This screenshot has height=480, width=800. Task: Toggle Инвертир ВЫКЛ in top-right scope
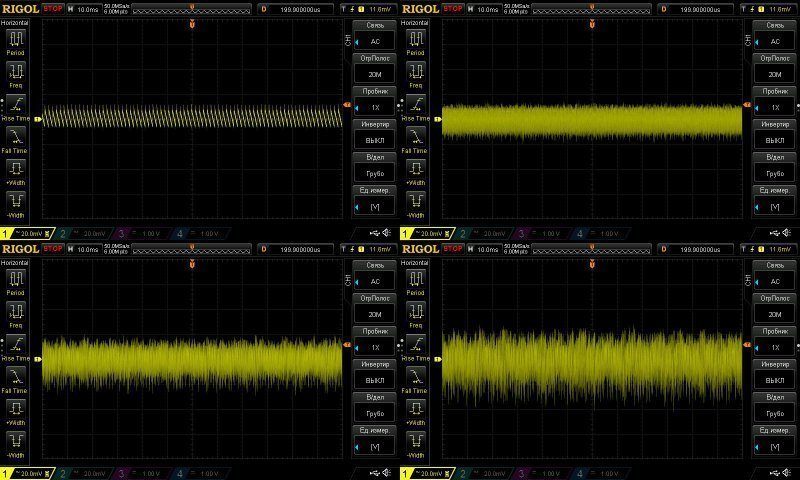775,134
